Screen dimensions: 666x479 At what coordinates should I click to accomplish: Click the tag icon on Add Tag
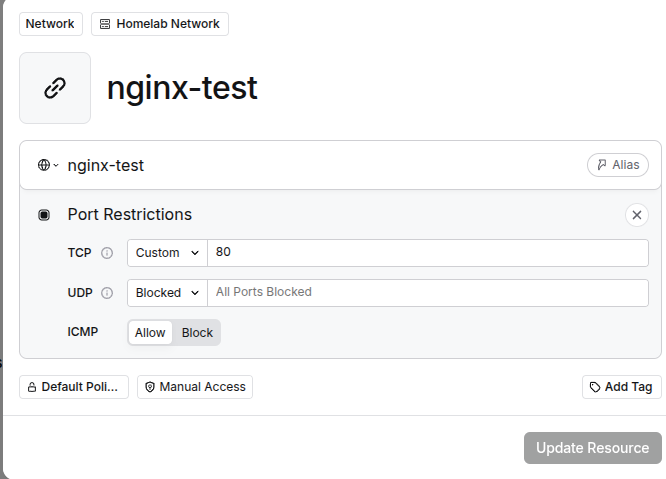tap(595, 387)
